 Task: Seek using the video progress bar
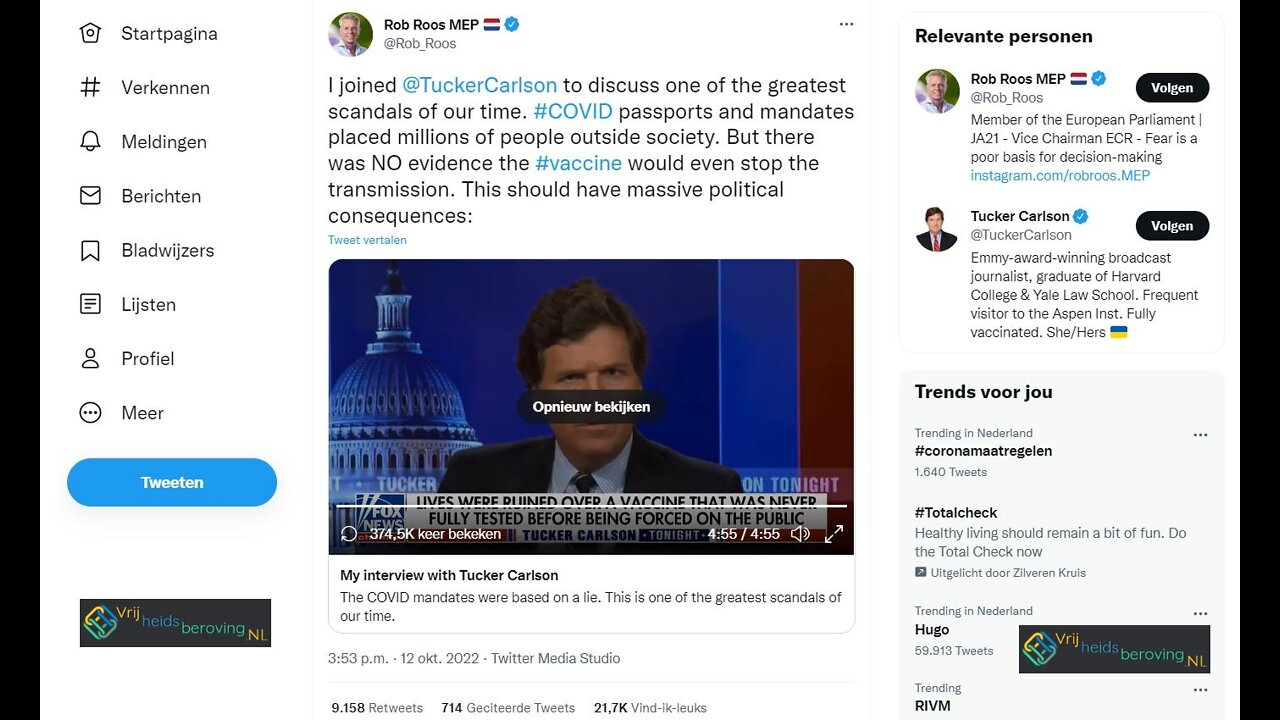[590, 507]
